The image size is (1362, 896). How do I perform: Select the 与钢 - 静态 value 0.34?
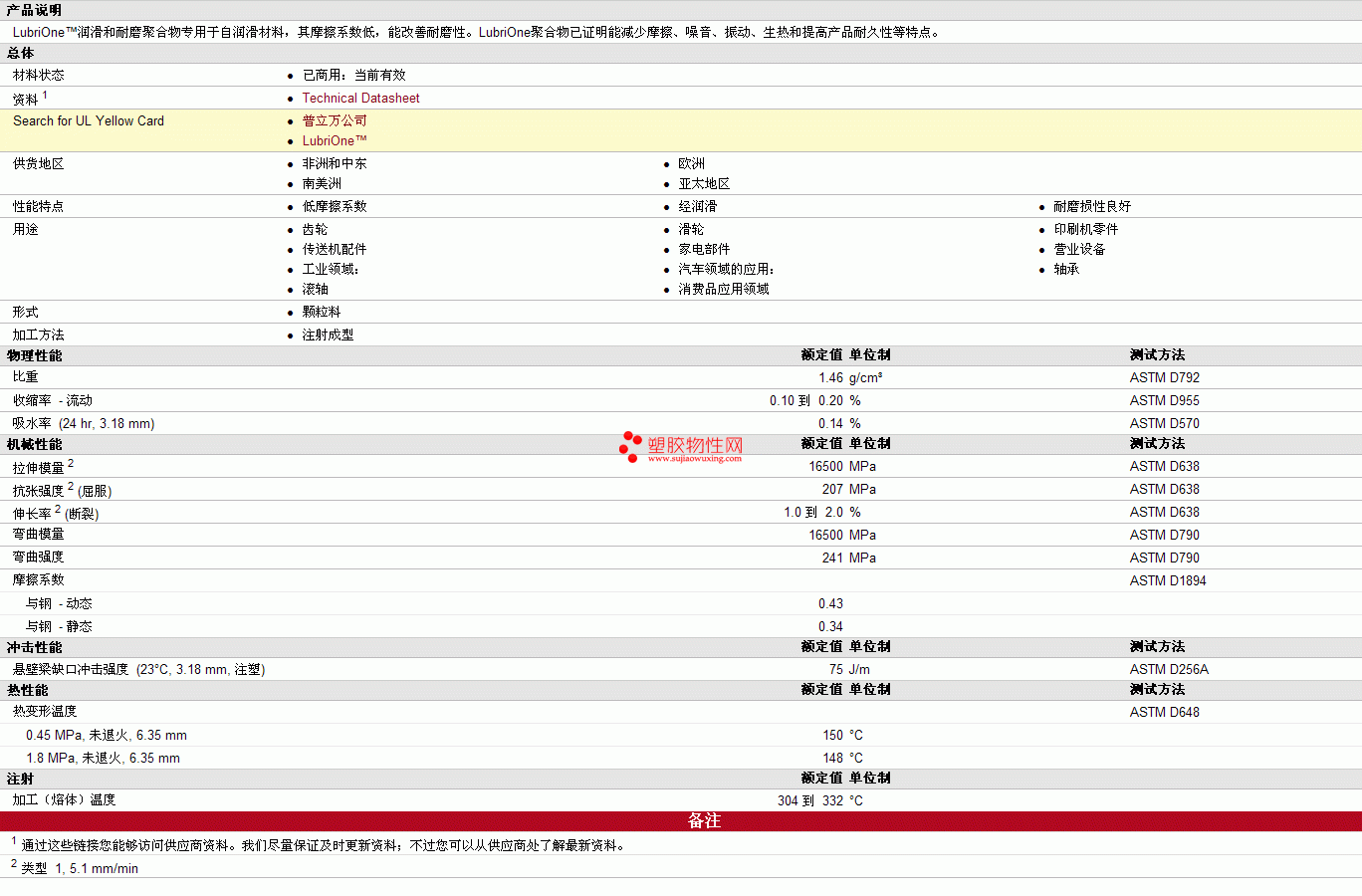coord(830,626)
